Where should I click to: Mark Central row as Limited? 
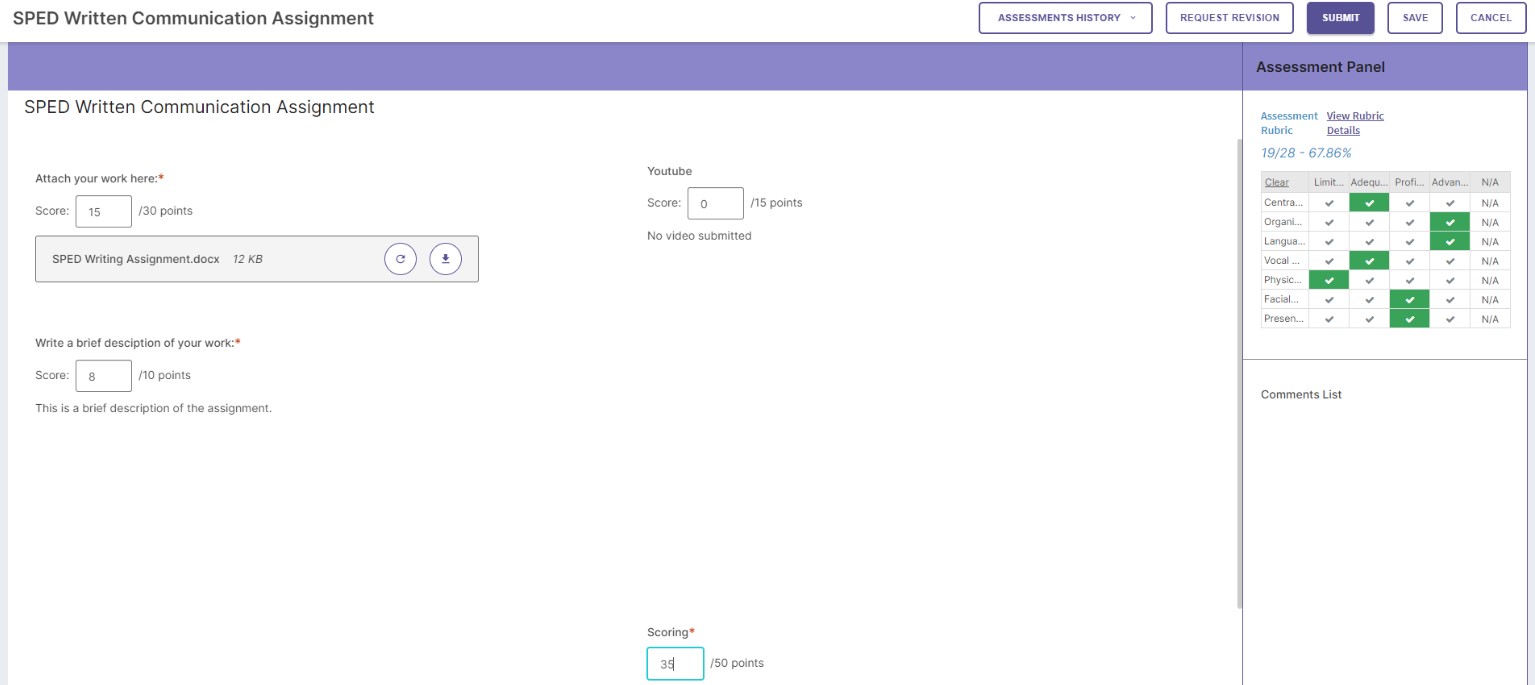pyautogui.click(x=1329, y=202)
